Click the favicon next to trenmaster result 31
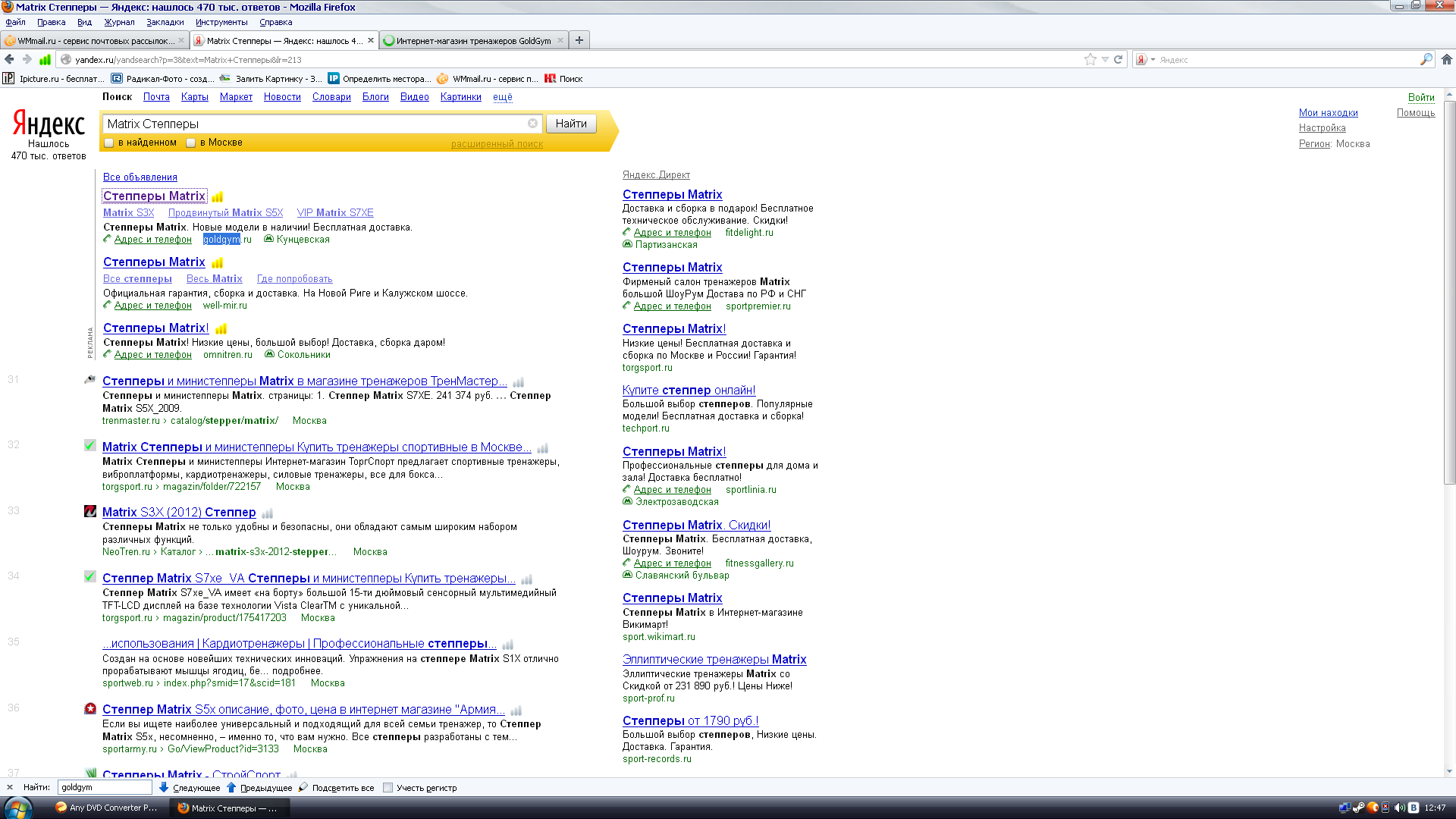The image size is (1456, 819). pos(90,380)
